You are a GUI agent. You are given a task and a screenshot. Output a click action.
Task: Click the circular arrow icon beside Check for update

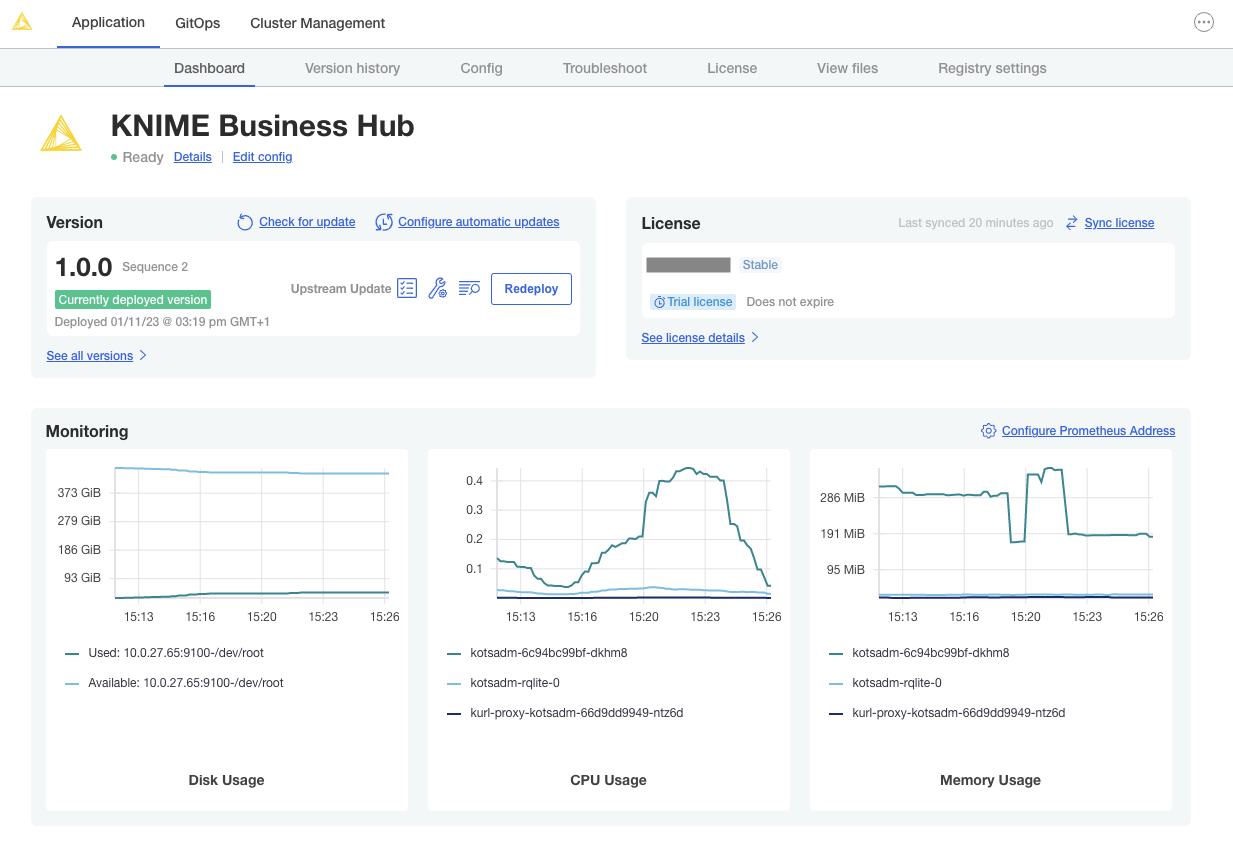[x=245, y=222]
